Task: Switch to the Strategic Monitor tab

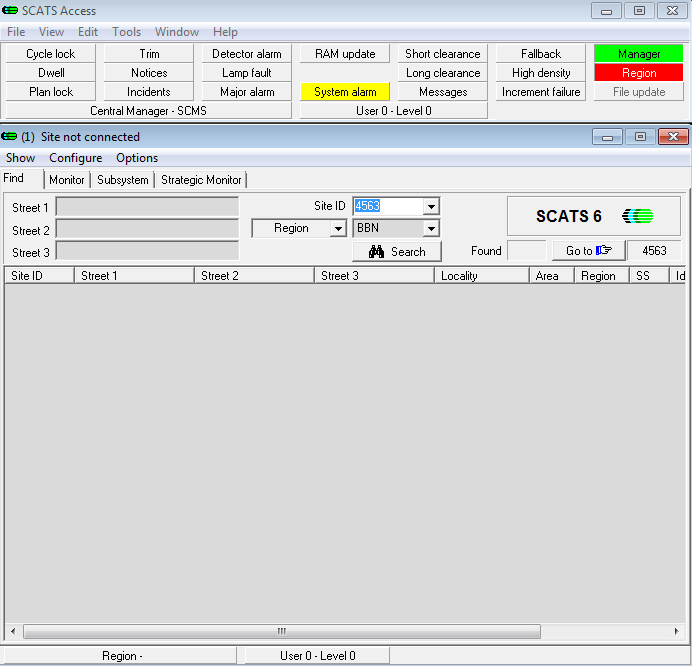Action: coord(201,180)
